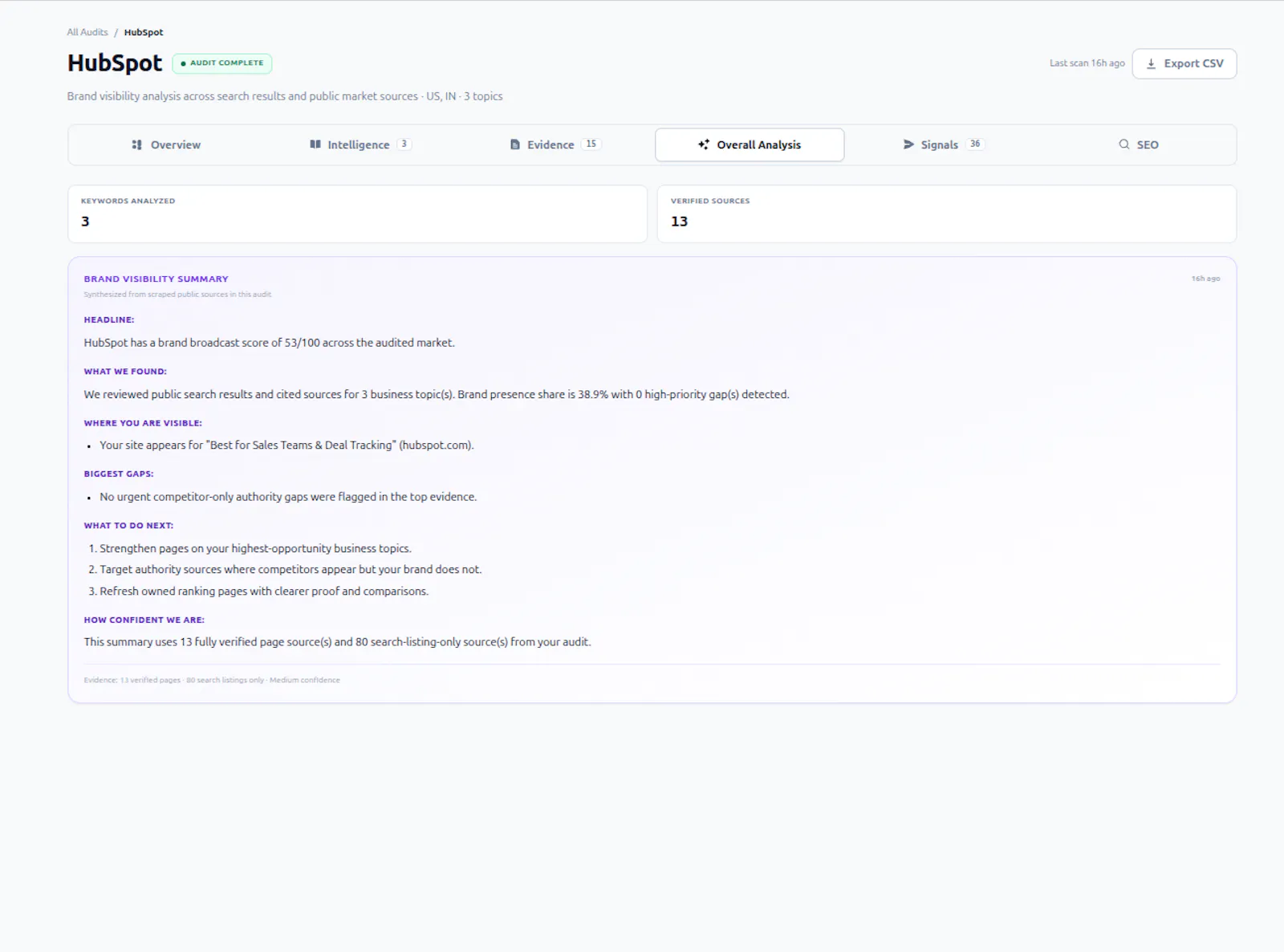Click the Headline section label
Viewport: 1284px width, 952px height.
click(109, 319)
